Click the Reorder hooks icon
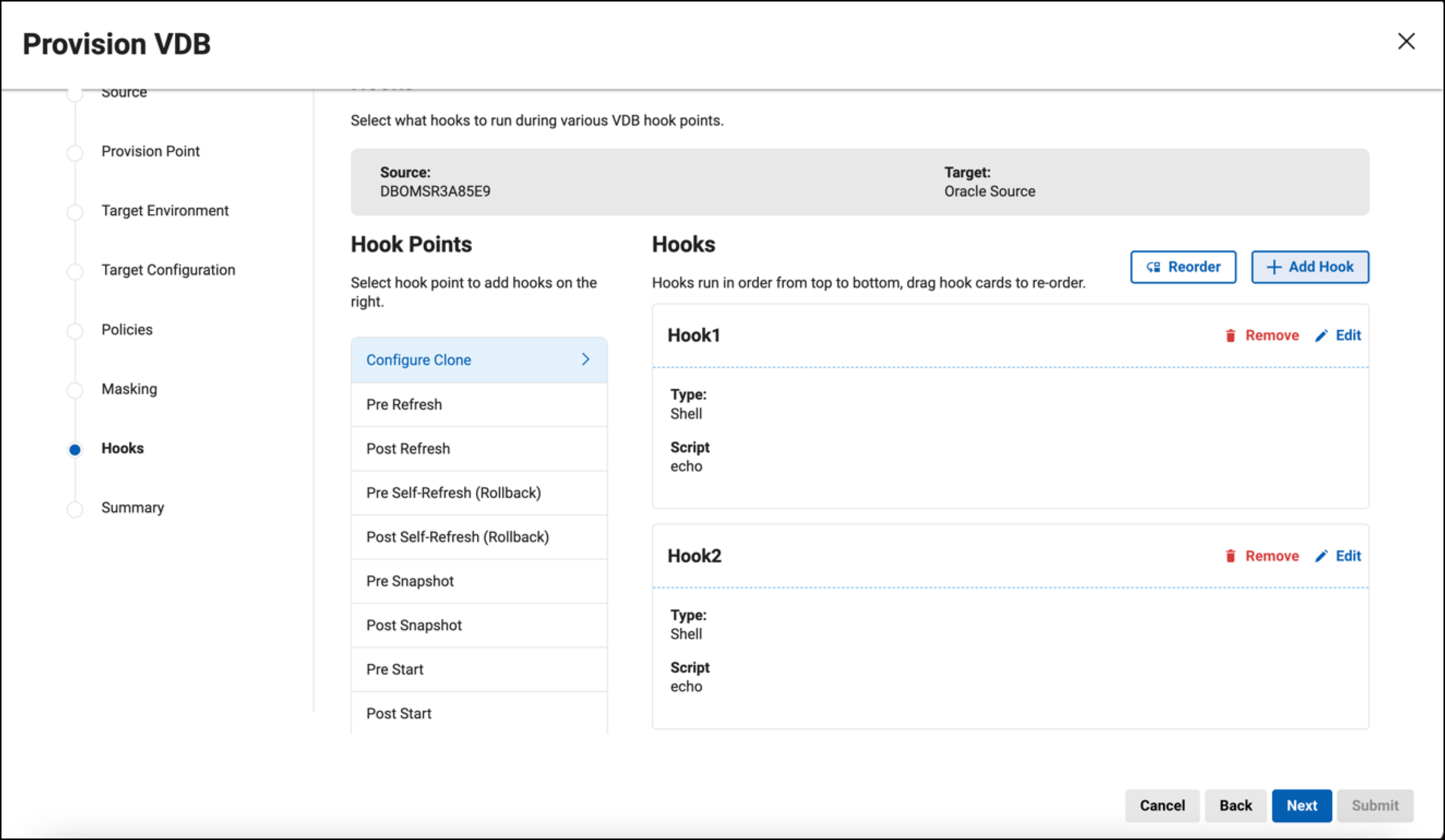1445x840 pixels. (1153, 267)
